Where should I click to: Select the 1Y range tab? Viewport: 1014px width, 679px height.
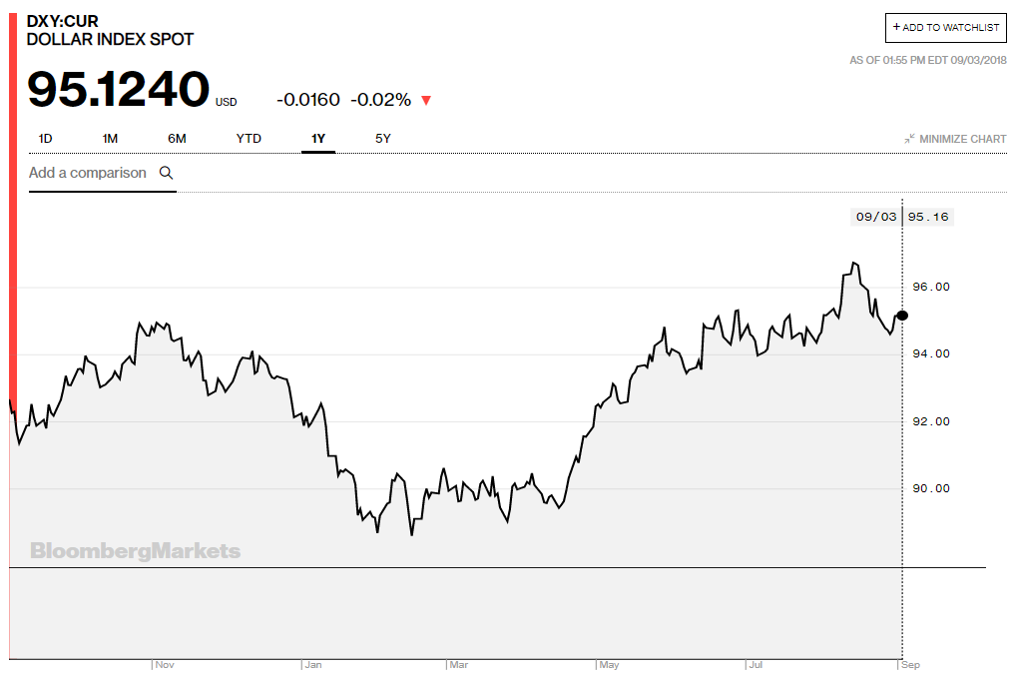[x=318, y=138]
